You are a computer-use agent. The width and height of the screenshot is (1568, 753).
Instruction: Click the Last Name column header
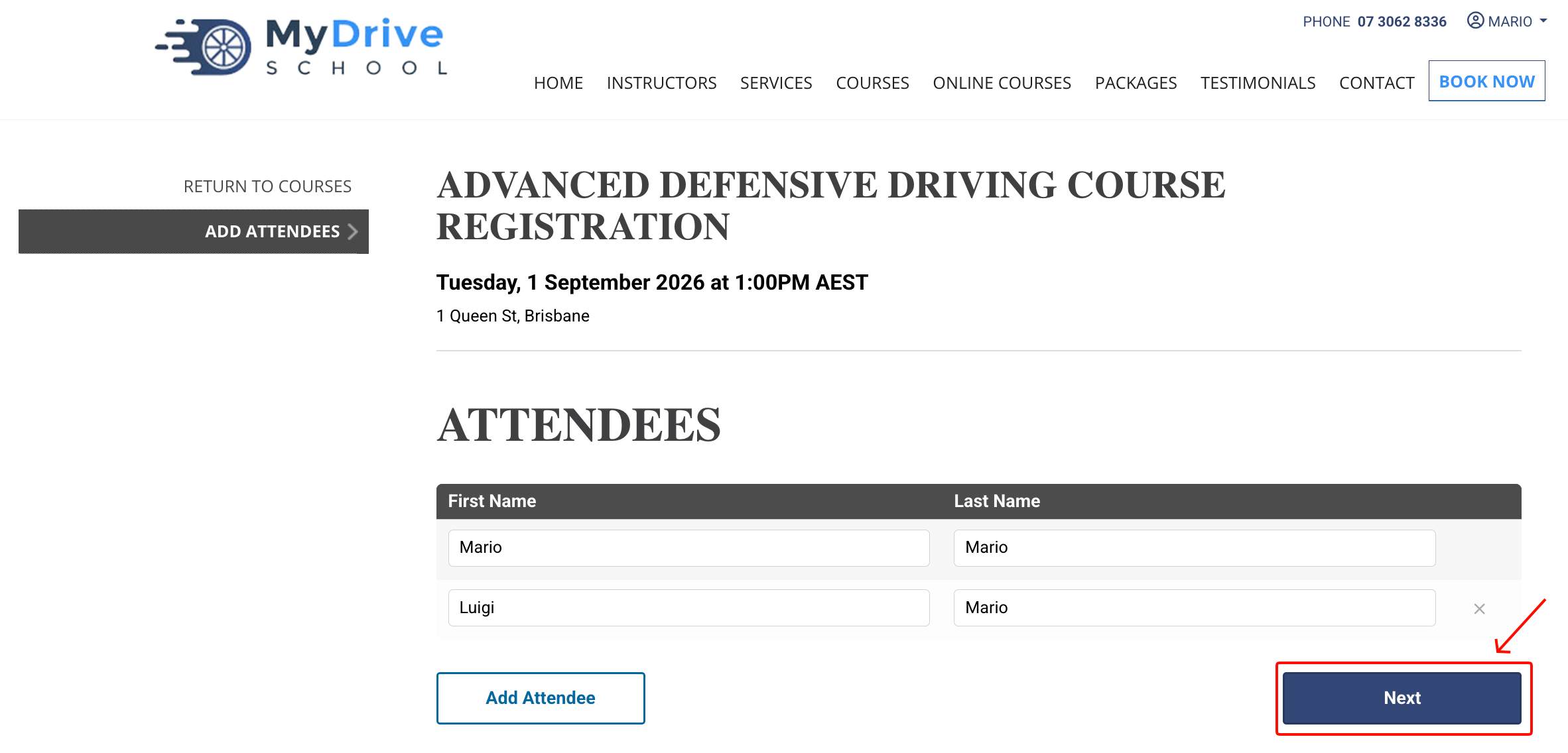coord(997,501)
